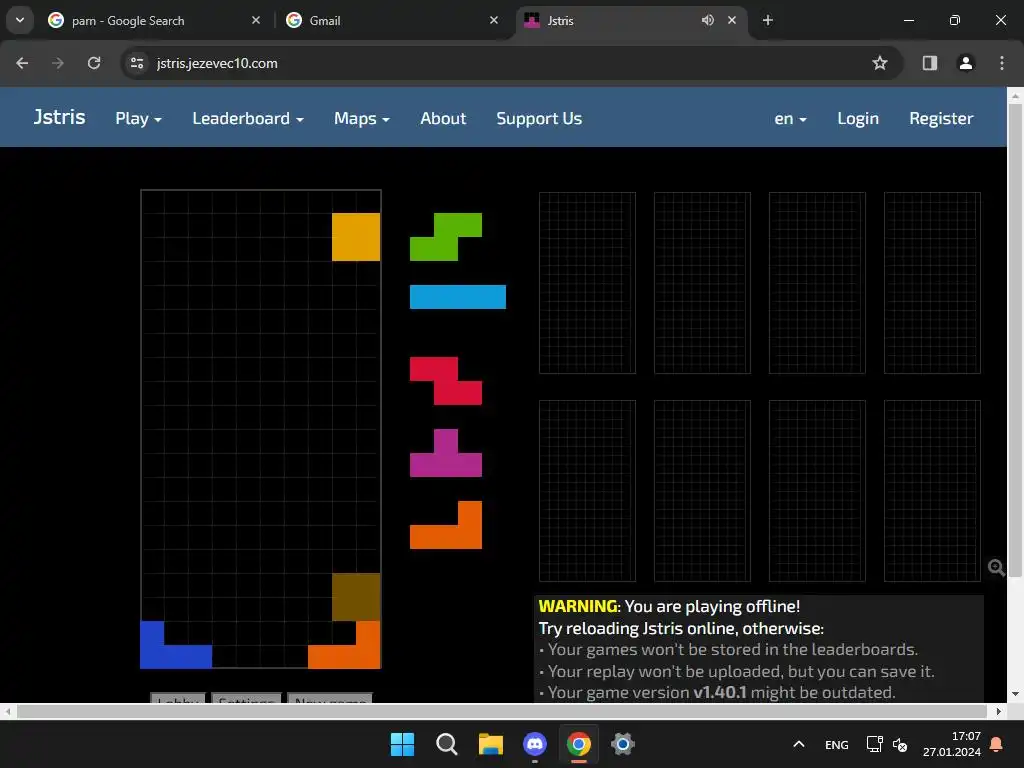The image size is (1024, 768).
Task: Bookmark this page with the star icon
Action: point(880,63)
